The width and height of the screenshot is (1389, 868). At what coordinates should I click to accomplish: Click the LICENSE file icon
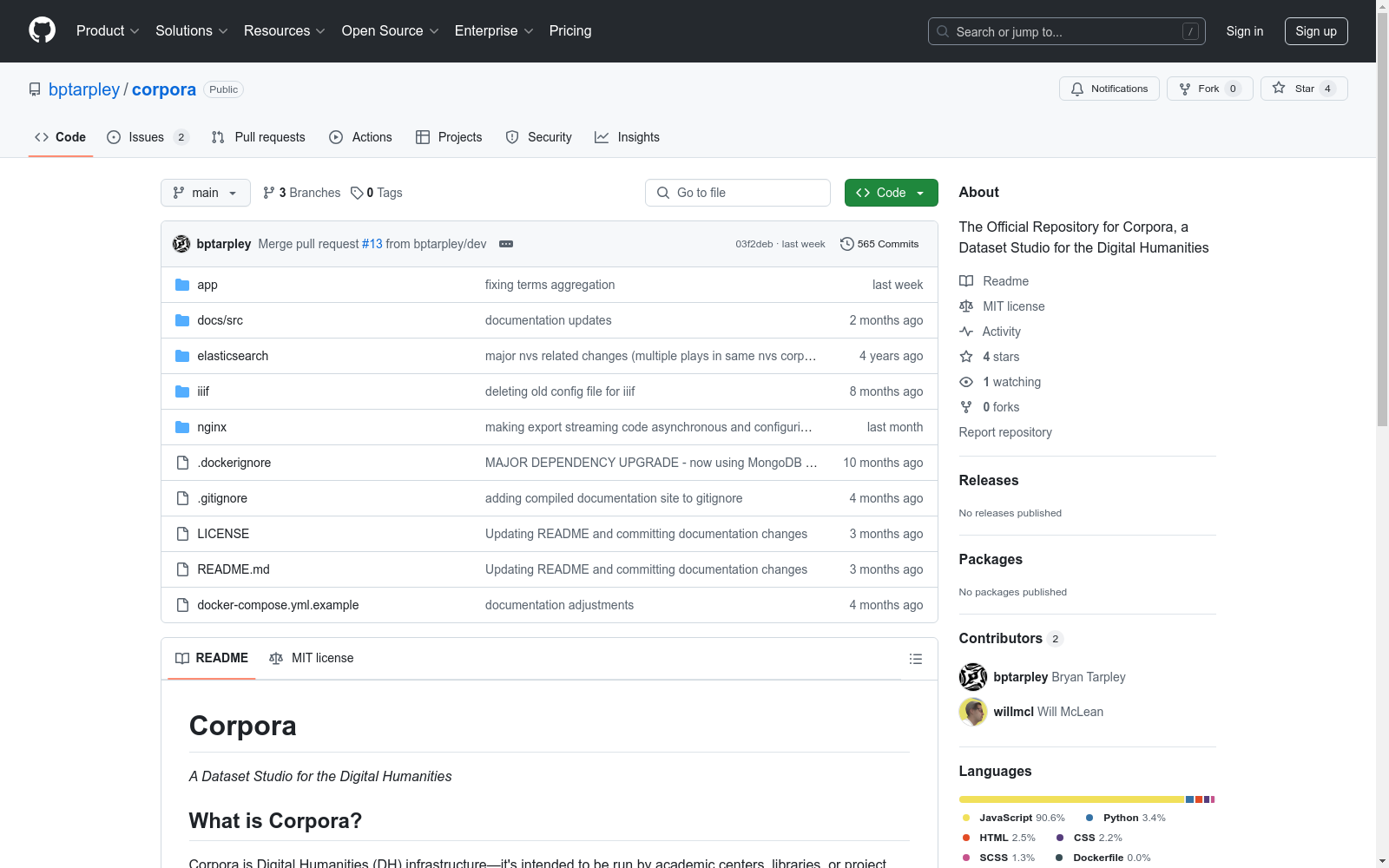(182, 534)
